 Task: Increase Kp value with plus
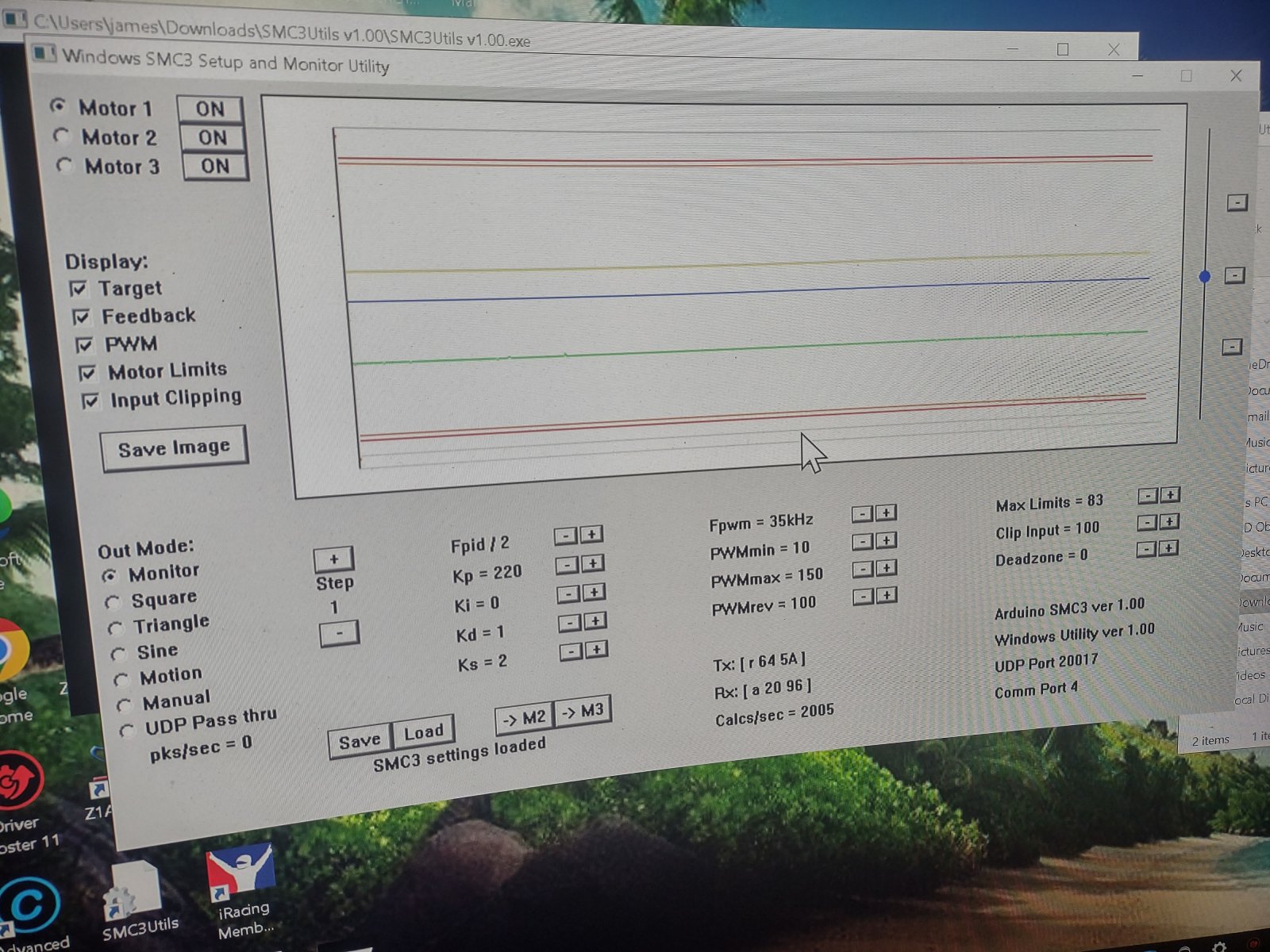point(593,563)
